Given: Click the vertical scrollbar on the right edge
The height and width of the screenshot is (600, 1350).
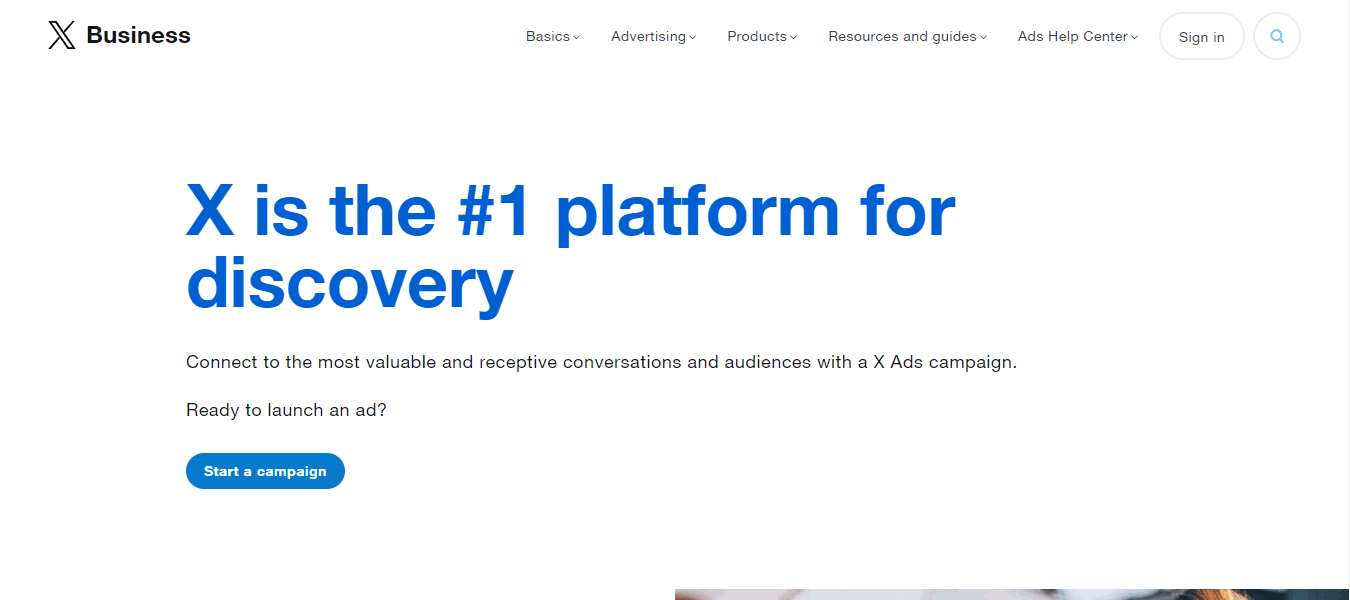Looking at the screenshot, I should pyautogui.click(x=1345, y=300).
